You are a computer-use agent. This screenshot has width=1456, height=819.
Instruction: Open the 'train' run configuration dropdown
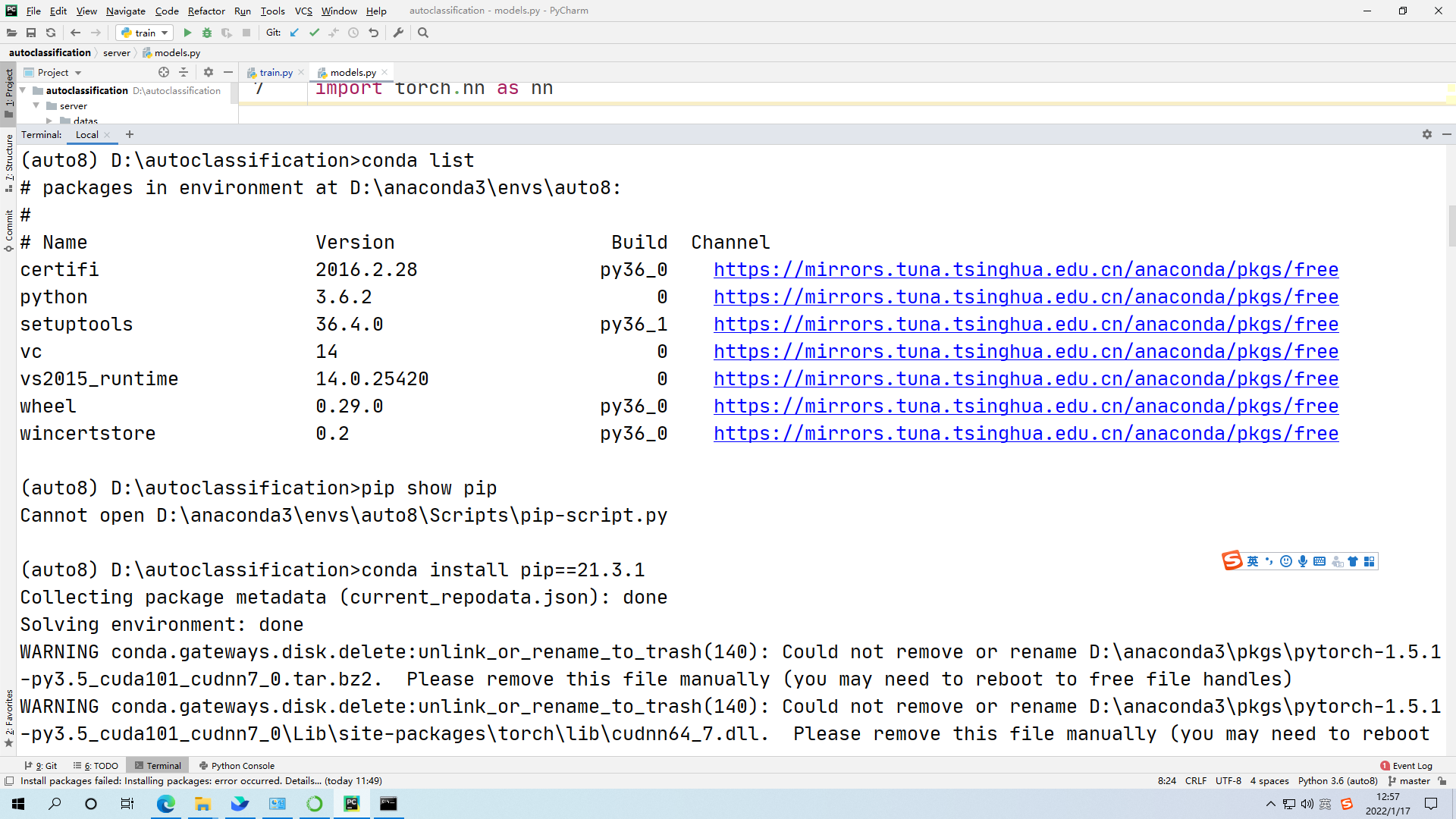point(144,33)
